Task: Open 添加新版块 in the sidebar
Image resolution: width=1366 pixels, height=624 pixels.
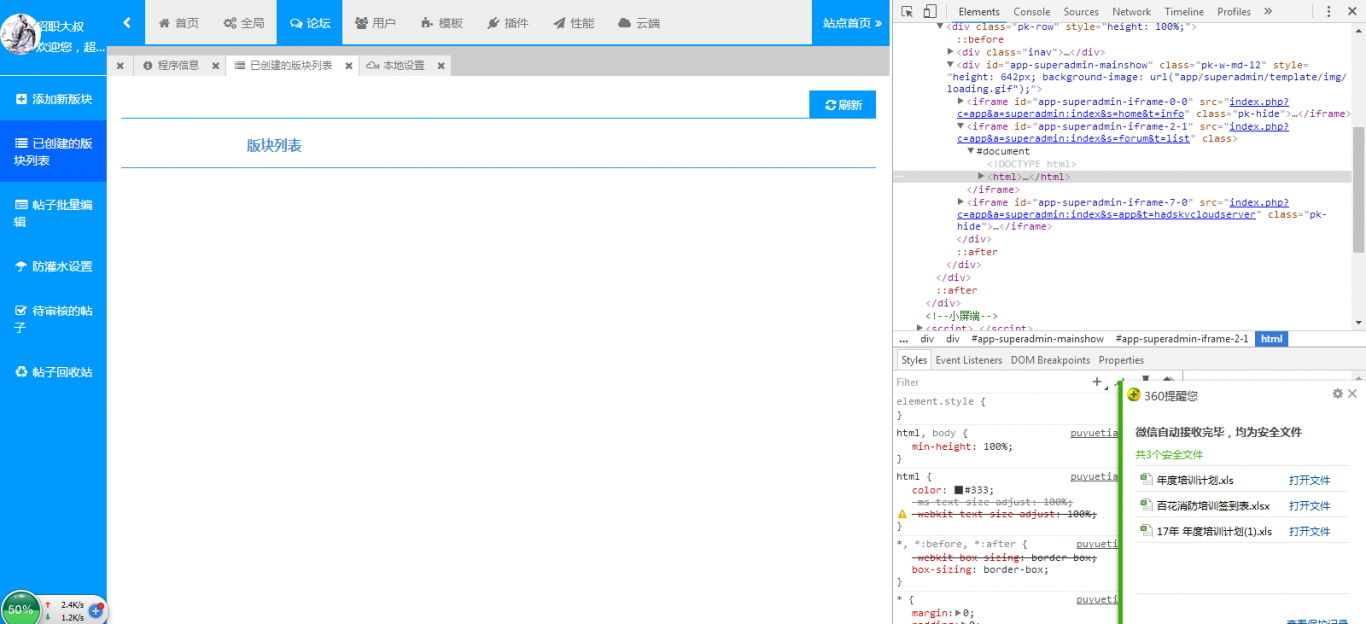Action: [x=53, y=99]
